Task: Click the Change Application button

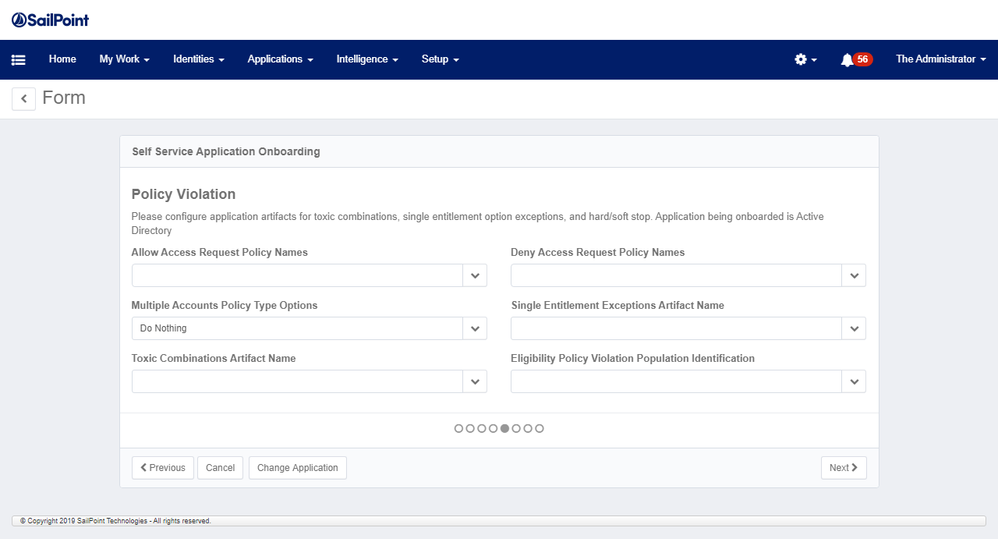Action: click(x=297, y=468)
